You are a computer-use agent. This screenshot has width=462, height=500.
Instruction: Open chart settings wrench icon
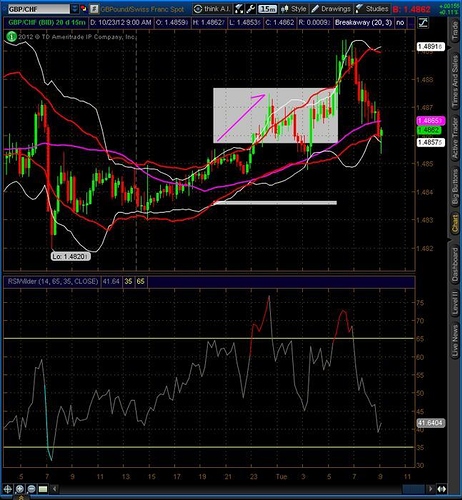click(251, 9)
